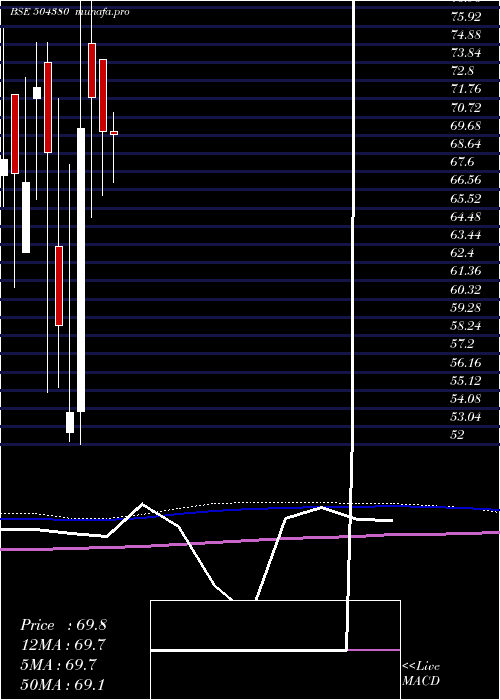Select the 52 price axis label
The width and height of the screenshot is (500, 700).
(x=458, y=435)
